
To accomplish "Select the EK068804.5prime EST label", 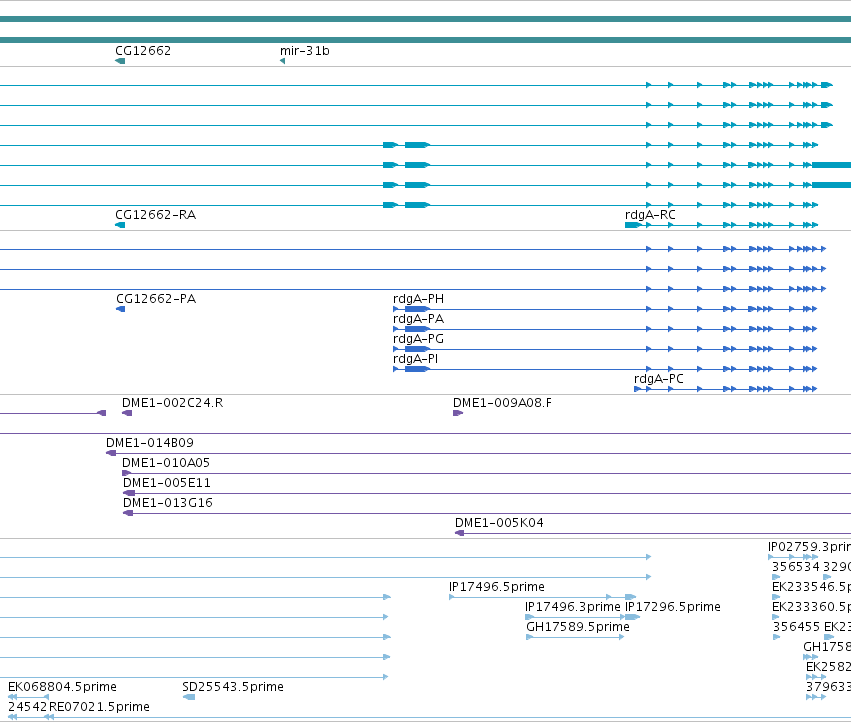I will pyautogui.click(x=62, y=687).
